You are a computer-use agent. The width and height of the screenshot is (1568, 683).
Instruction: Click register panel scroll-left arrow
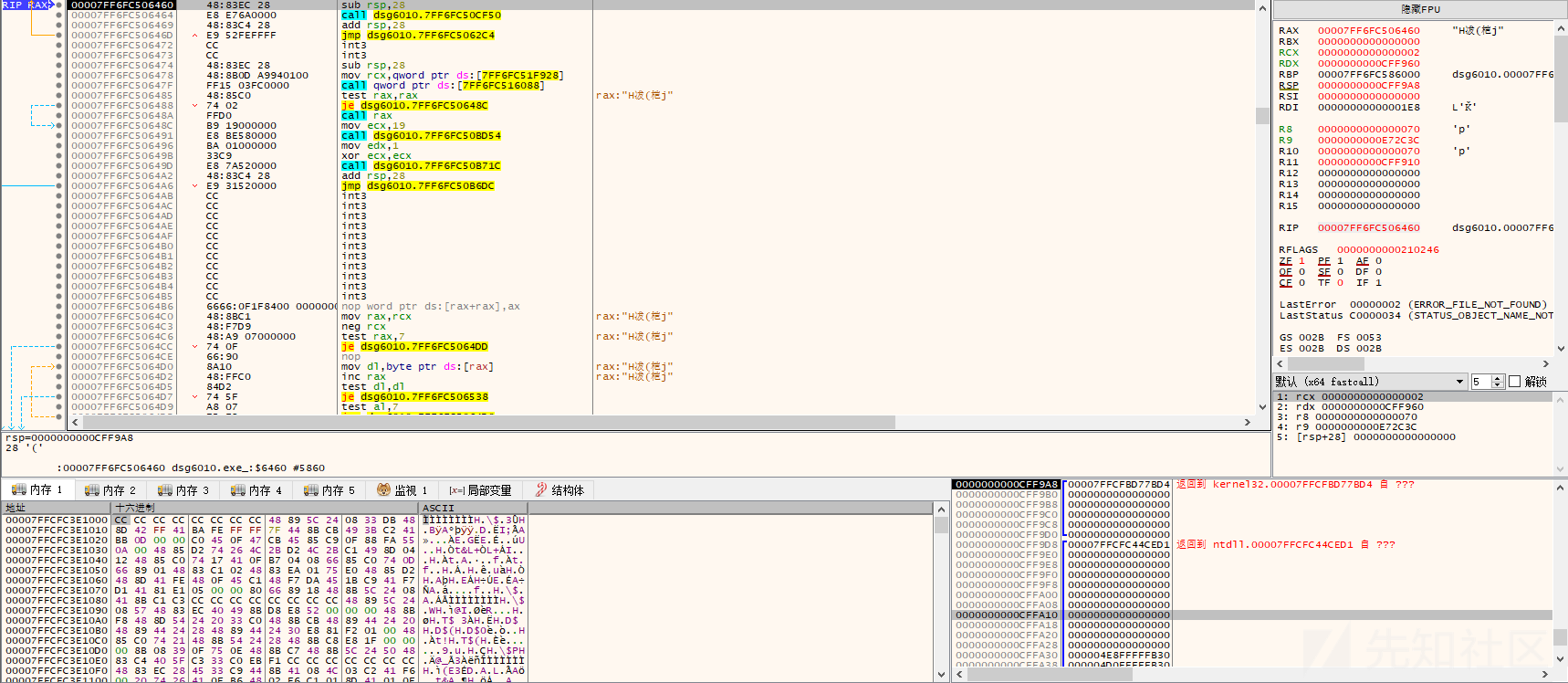tap(1281, 363)
